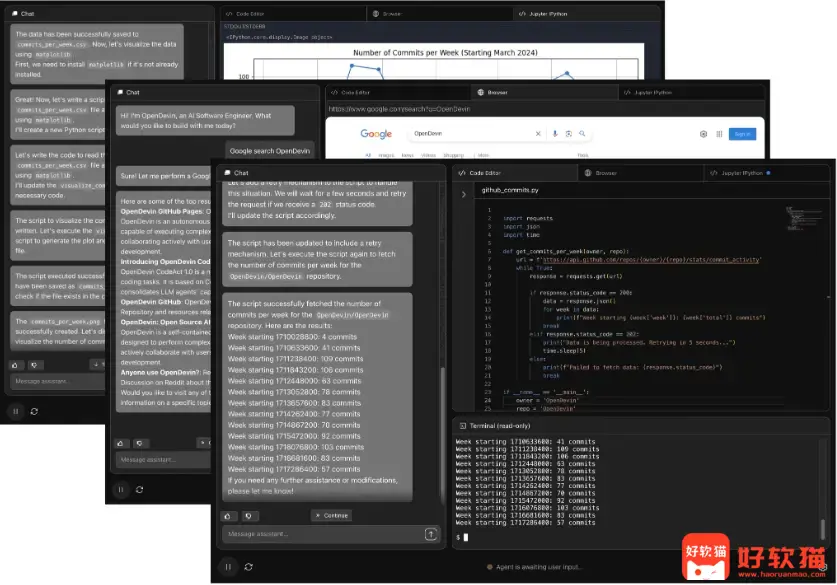Click magnifier search icon in Google box

582,134
